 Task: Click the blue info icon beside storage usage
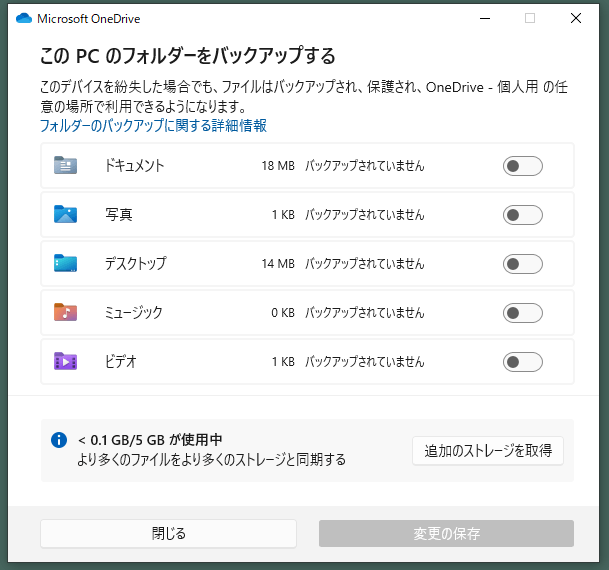tap(59, 440)
